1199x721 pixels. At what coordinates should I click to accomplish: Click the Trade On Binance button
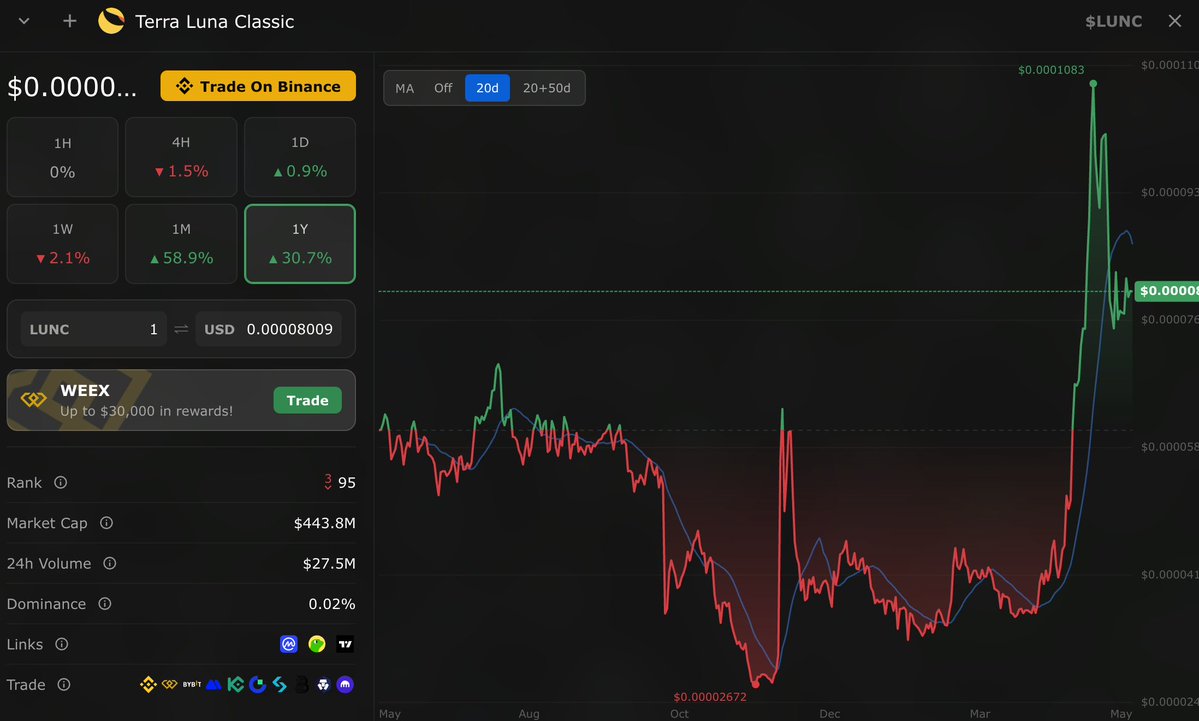coord(258,86)
